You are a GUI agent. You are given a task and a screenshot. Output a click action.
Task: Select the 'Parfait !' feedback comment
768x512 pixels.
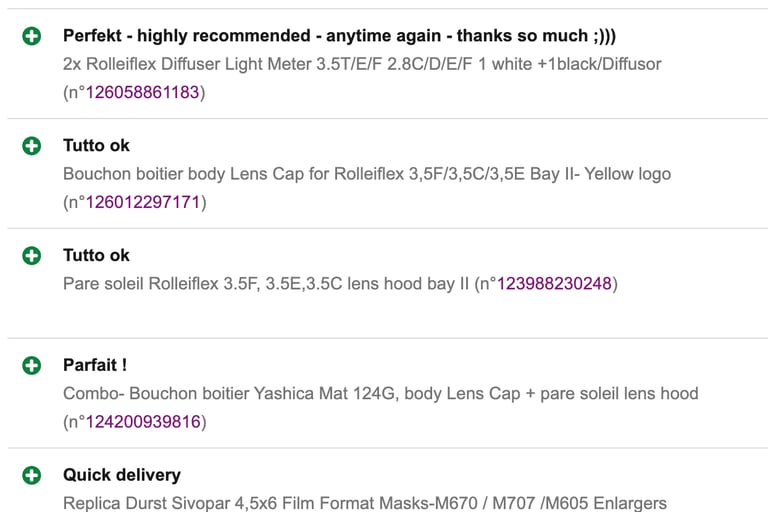point(95,366)
